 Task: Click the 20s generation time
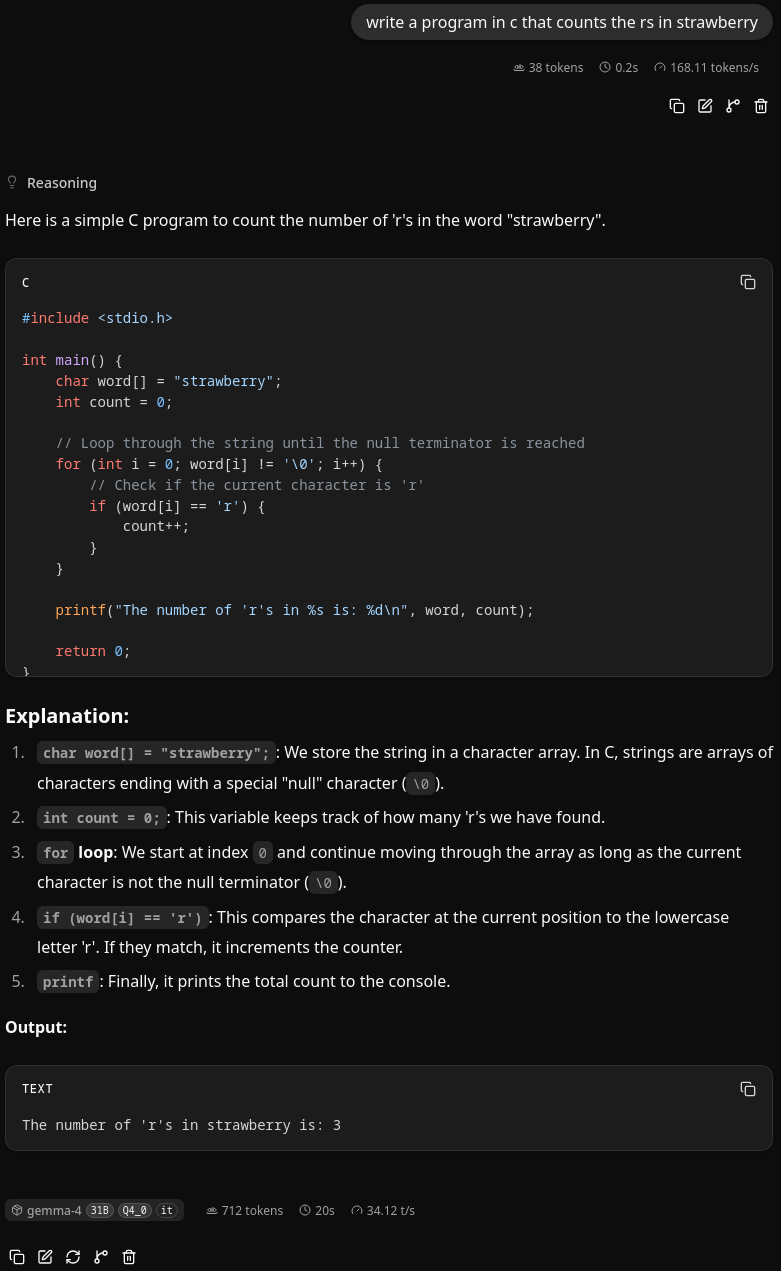tap(317, 1210)
